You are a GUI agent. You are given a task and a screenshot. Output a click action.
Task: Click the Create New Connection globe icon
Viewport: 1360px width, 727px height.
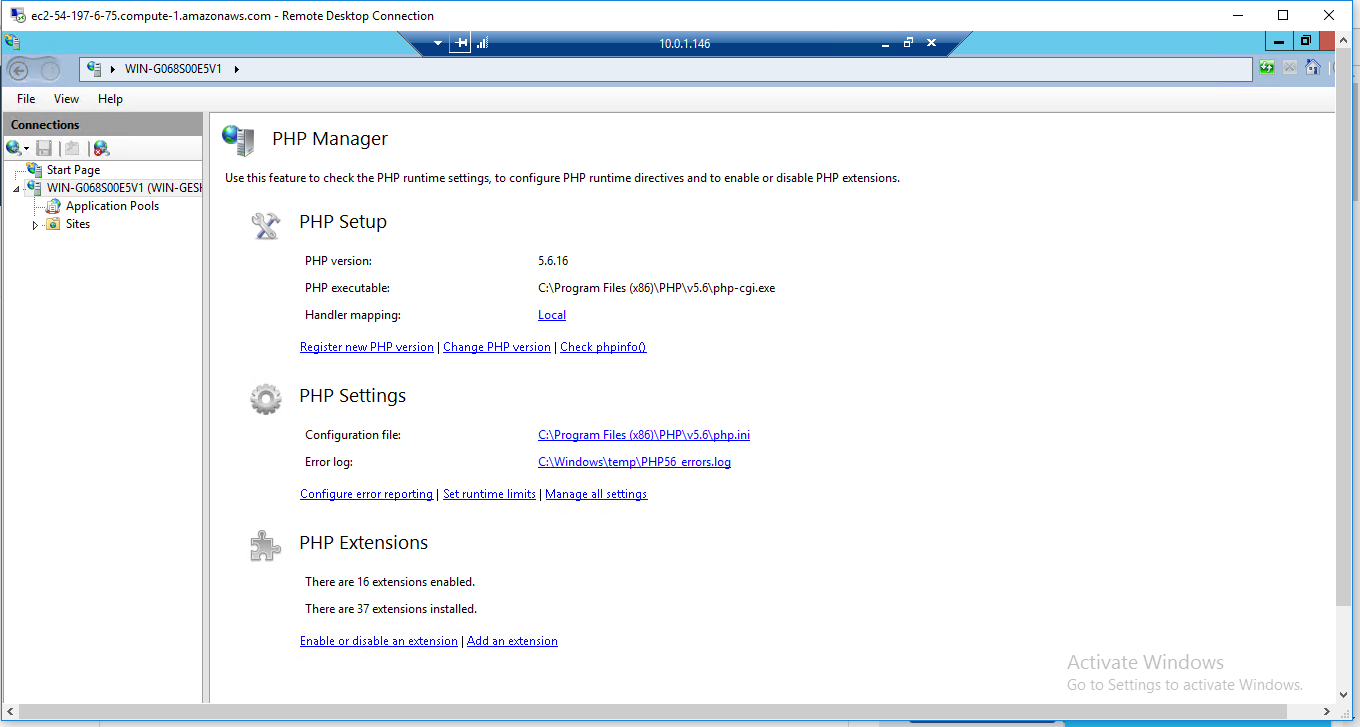point(14,147)
